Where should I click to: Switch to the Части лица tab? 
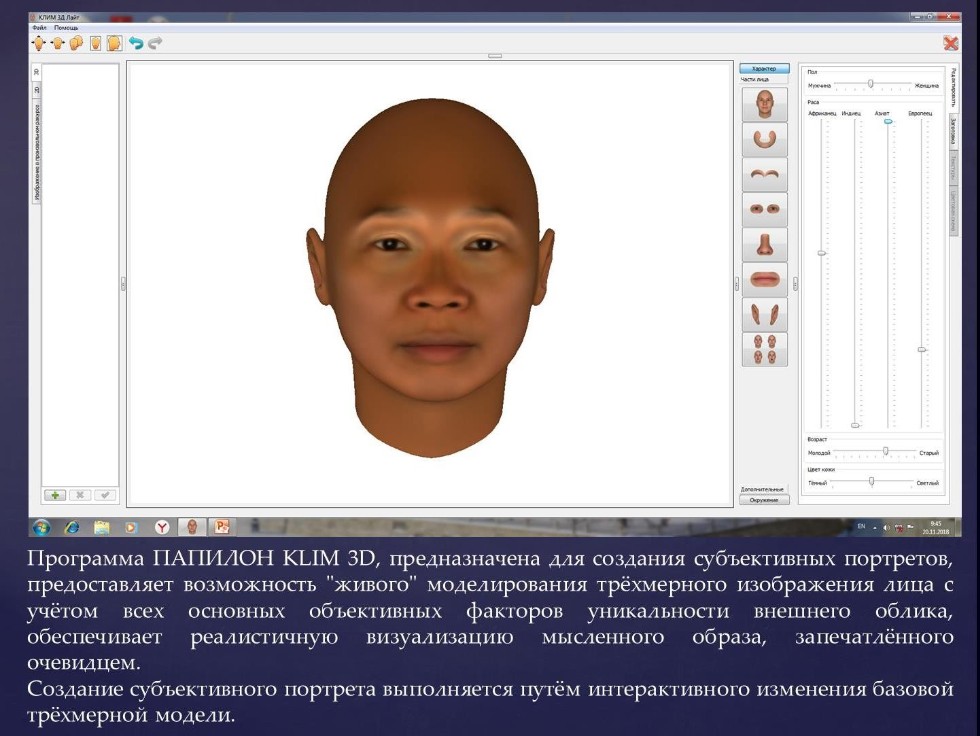pos(764,81)
